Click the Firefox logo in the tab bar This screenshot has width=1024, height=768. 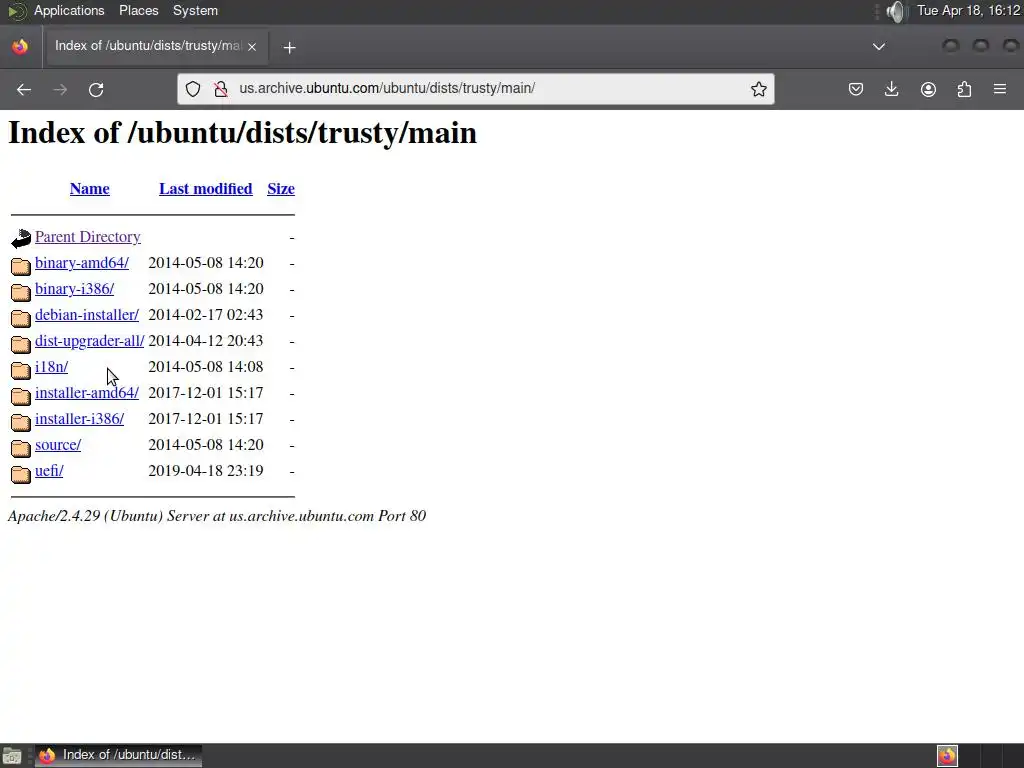coord(20,46)
